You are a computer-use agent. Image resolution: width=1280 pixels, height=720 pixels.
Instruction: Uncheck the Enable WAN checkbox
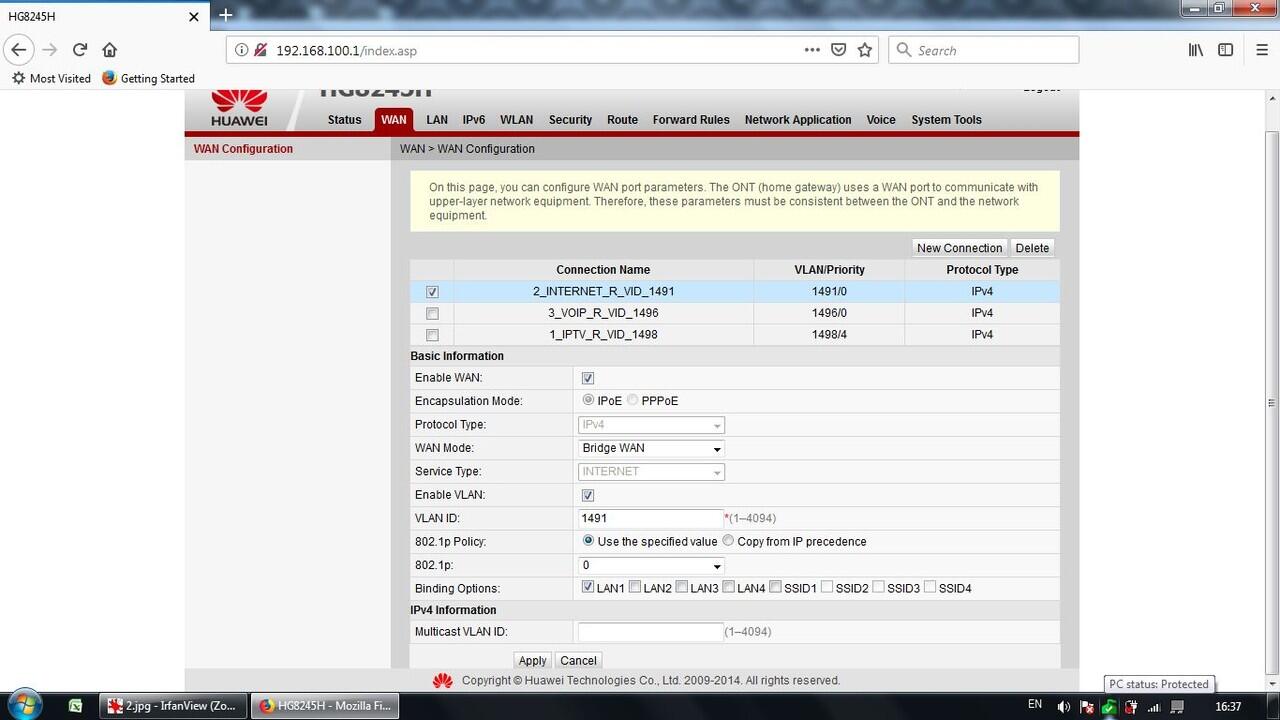click(x=588, y=378)
